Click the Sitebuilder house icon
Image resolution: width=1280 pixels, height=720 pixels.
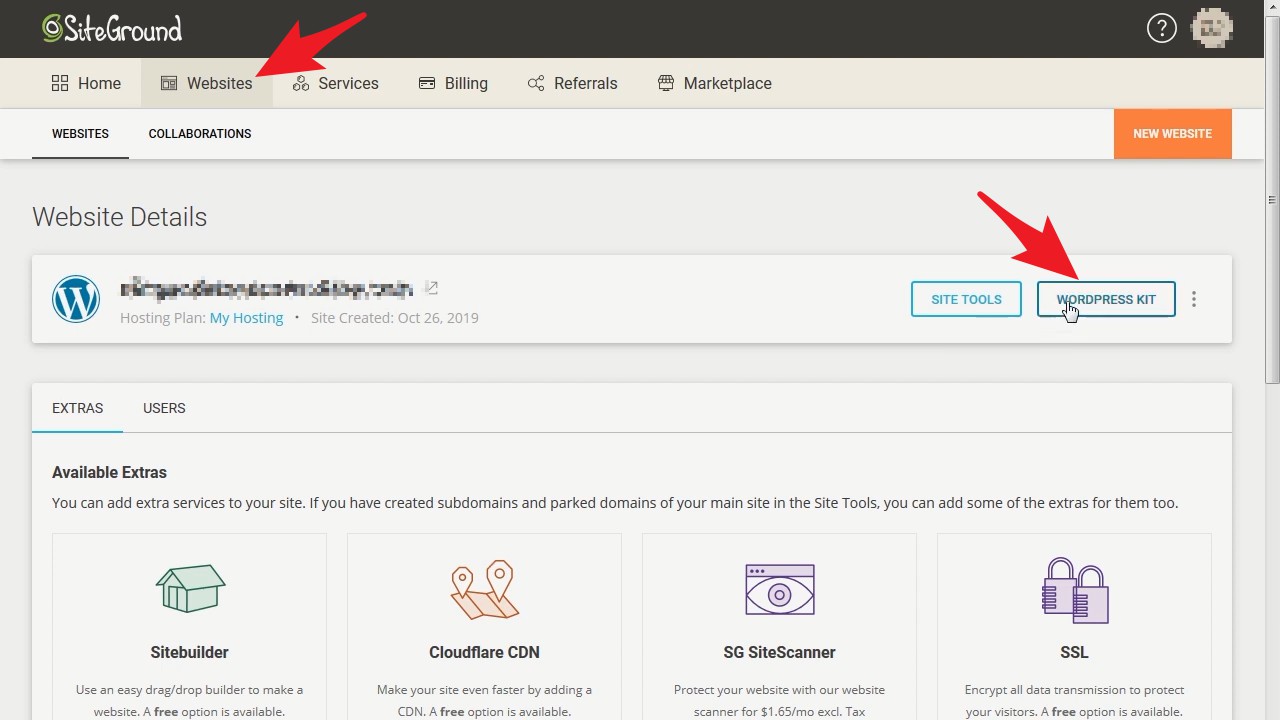pos(190,587)
